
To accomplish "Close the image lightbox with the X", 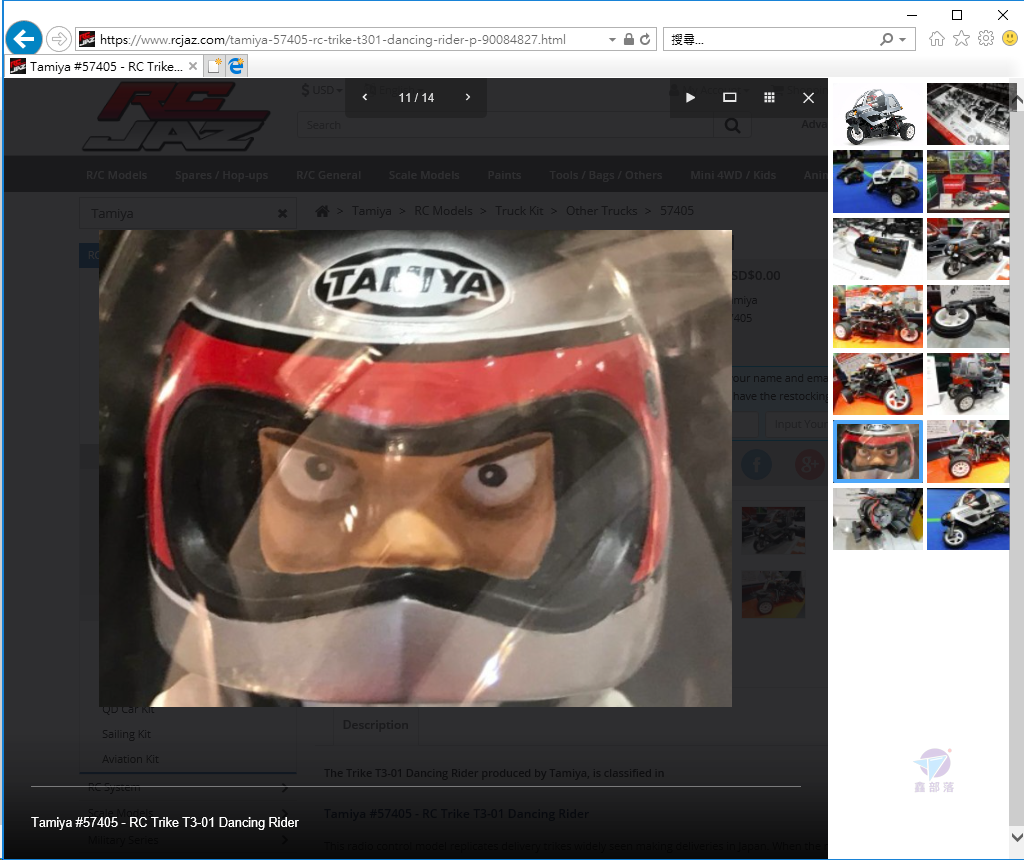I will coord(808,97).
